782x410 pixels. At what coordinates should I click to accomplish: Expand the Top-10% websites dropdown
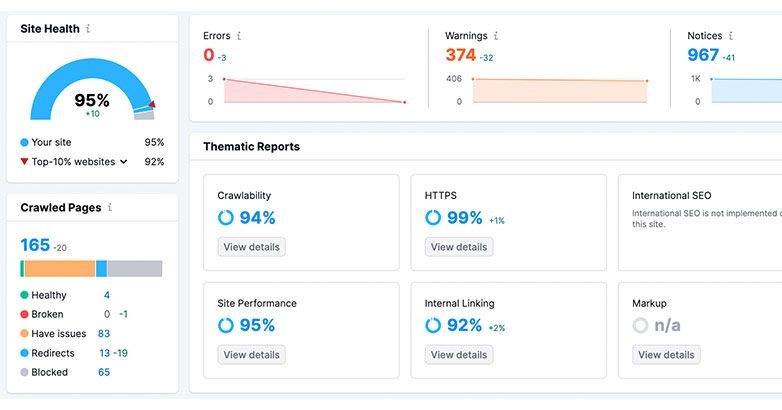(x=124, y=162)
